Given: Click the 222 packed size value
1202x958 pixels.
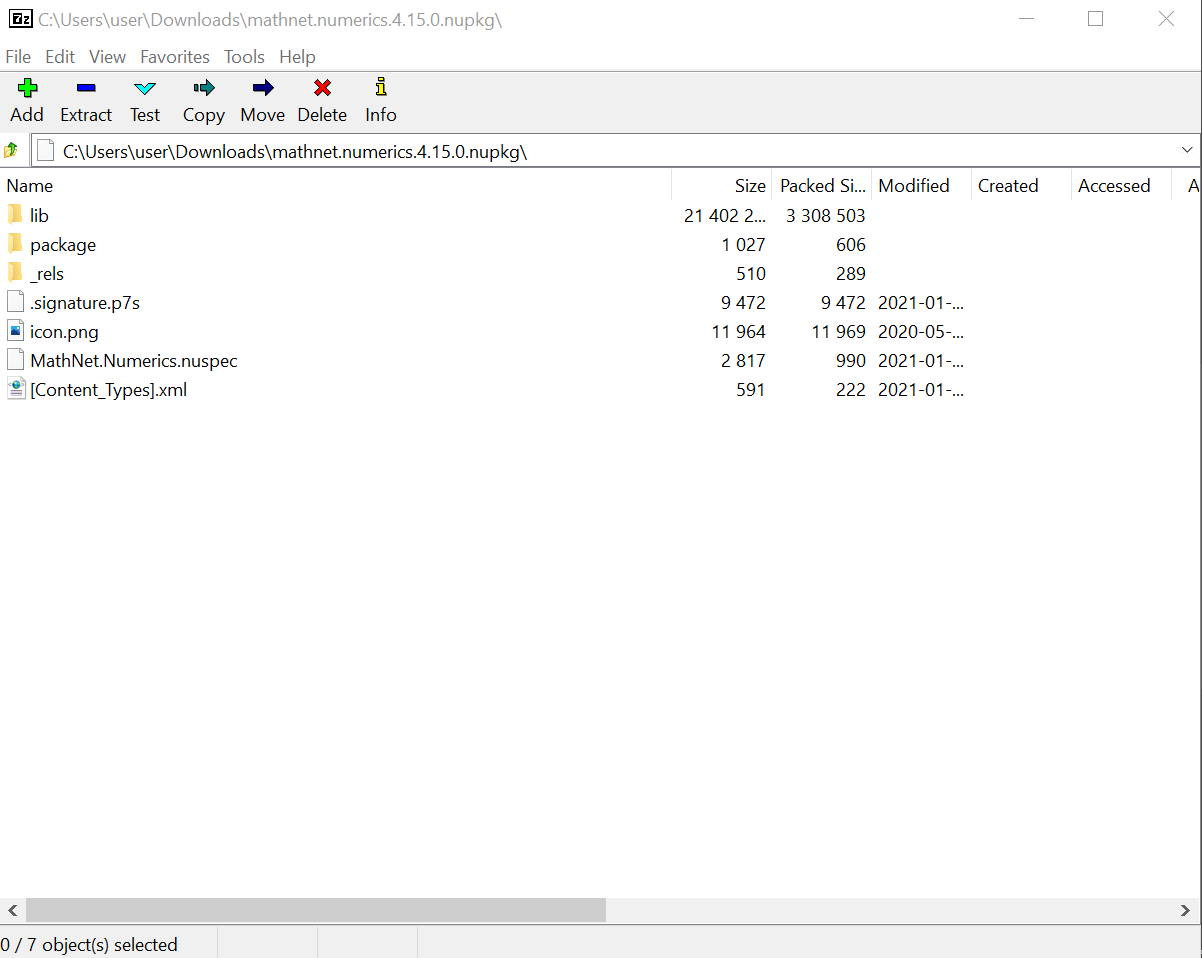Looking at the screenshot, I should point(851,390).
